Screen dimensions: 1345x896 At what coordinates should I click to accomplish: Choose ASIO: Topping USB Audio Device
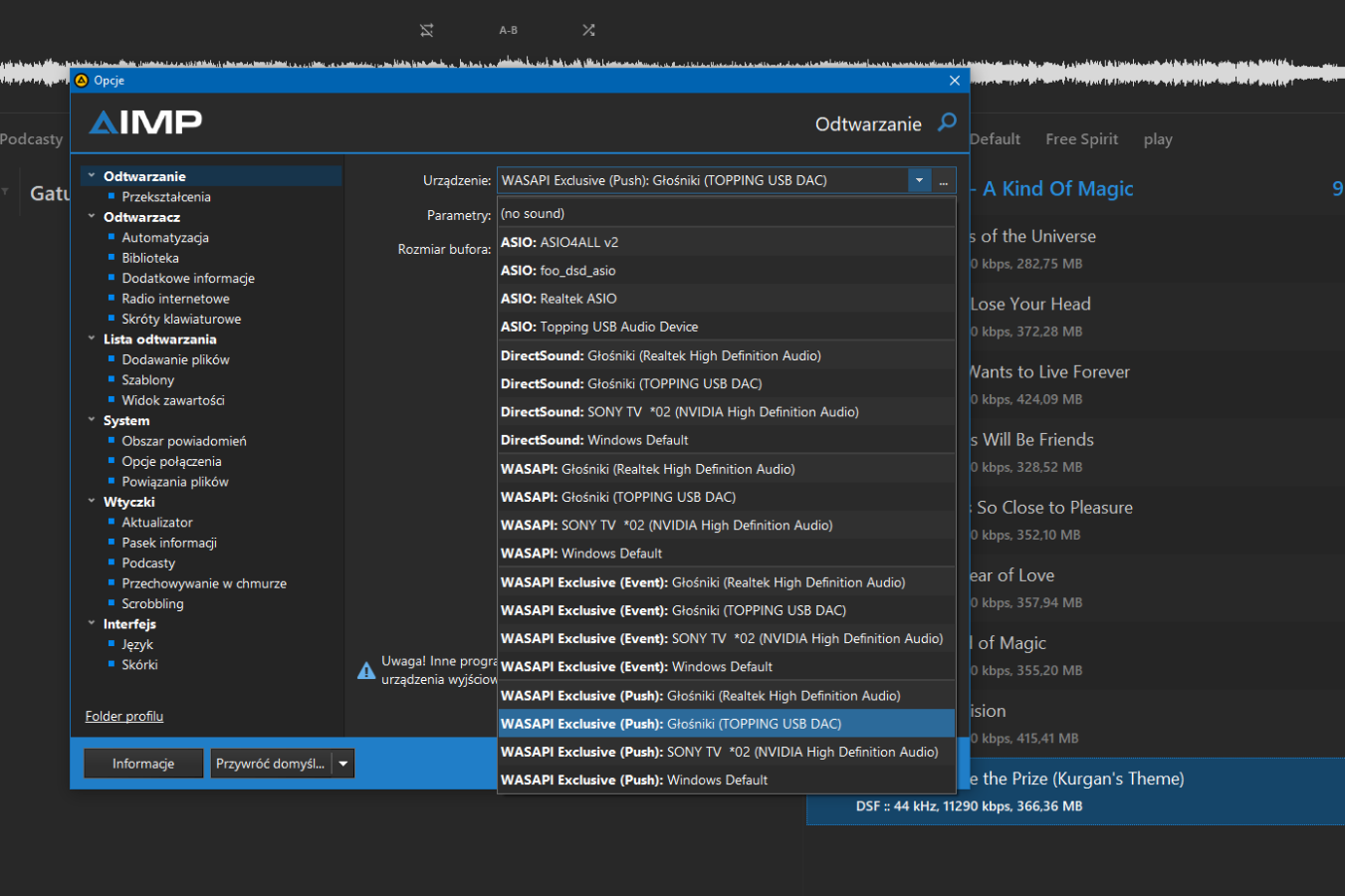click(x=727, y=327)
